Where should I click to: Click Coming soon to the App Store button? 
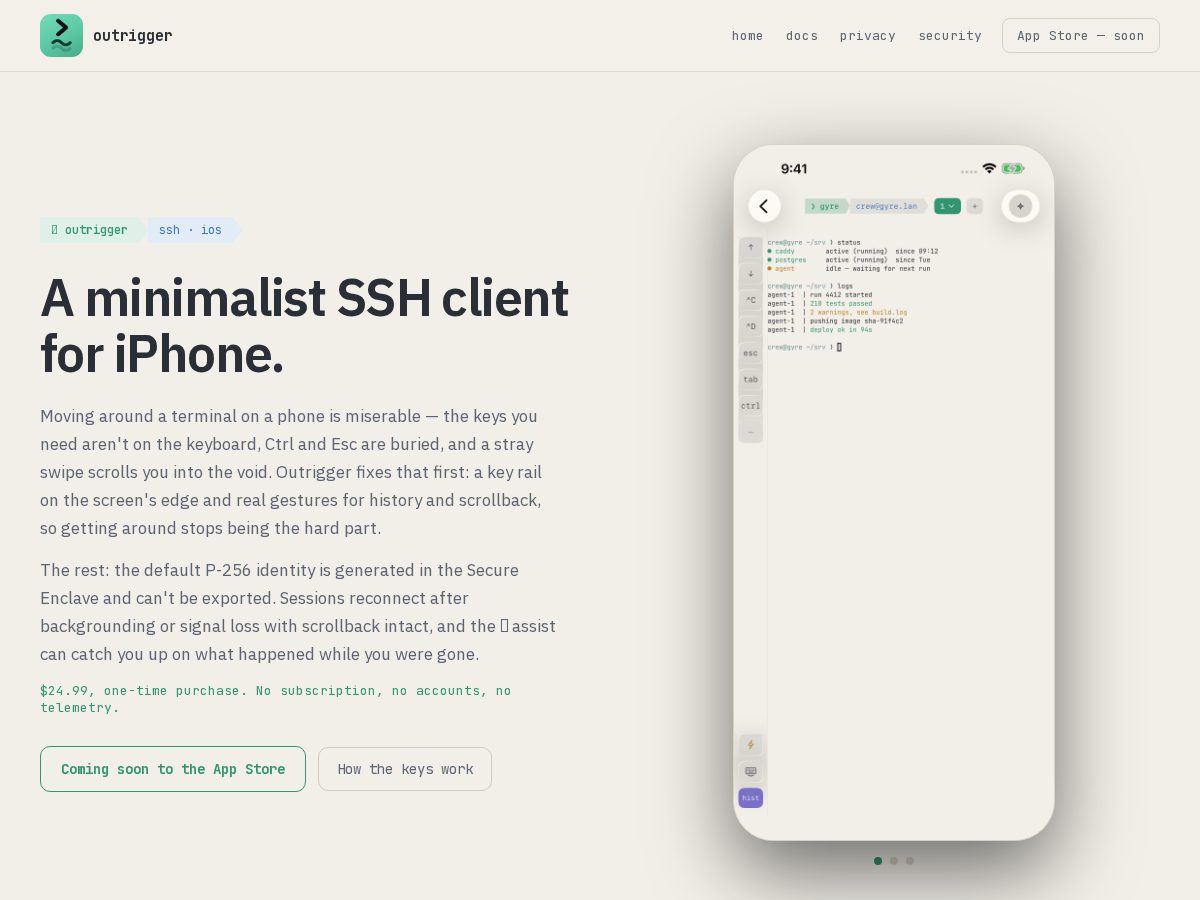click(x=173, y=769)
